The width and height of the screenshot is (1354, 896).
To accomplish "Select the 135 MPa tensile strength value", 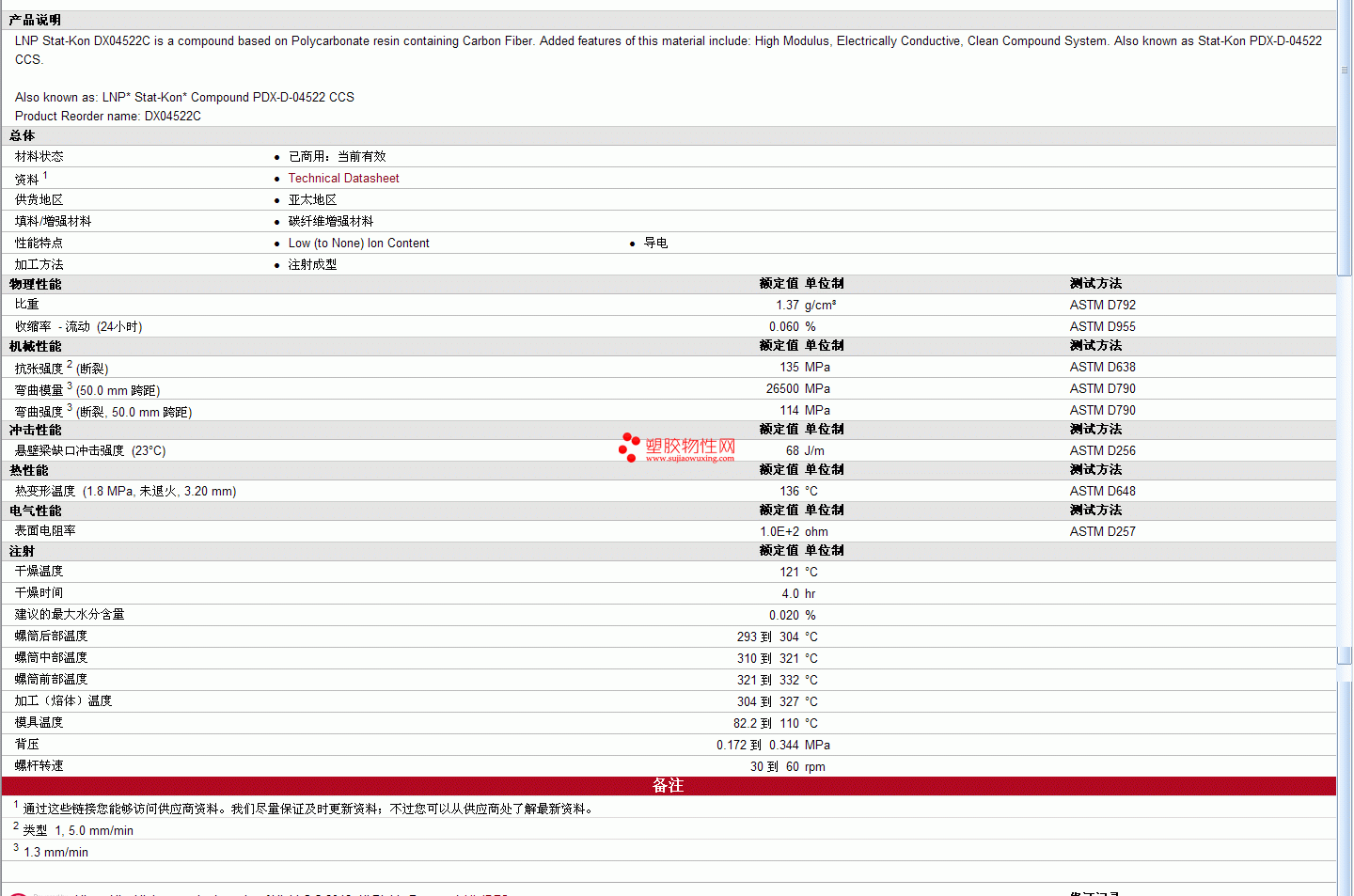I will pyautogui.click(x=805, y=367).
